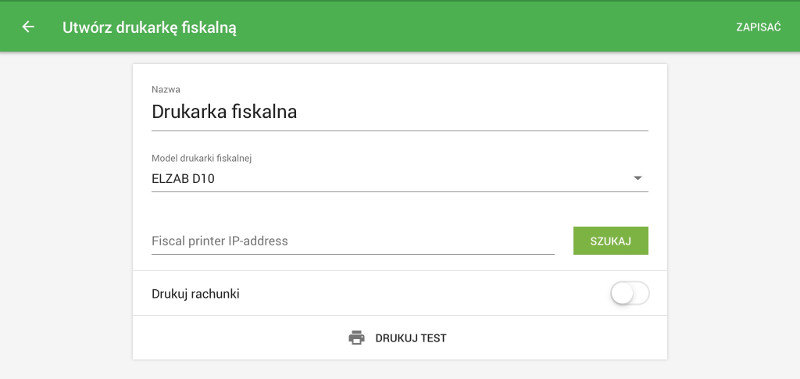Screen dimensions: 800x379
Task: Click empty space in the green header bar
Action: tap(485, 27)
